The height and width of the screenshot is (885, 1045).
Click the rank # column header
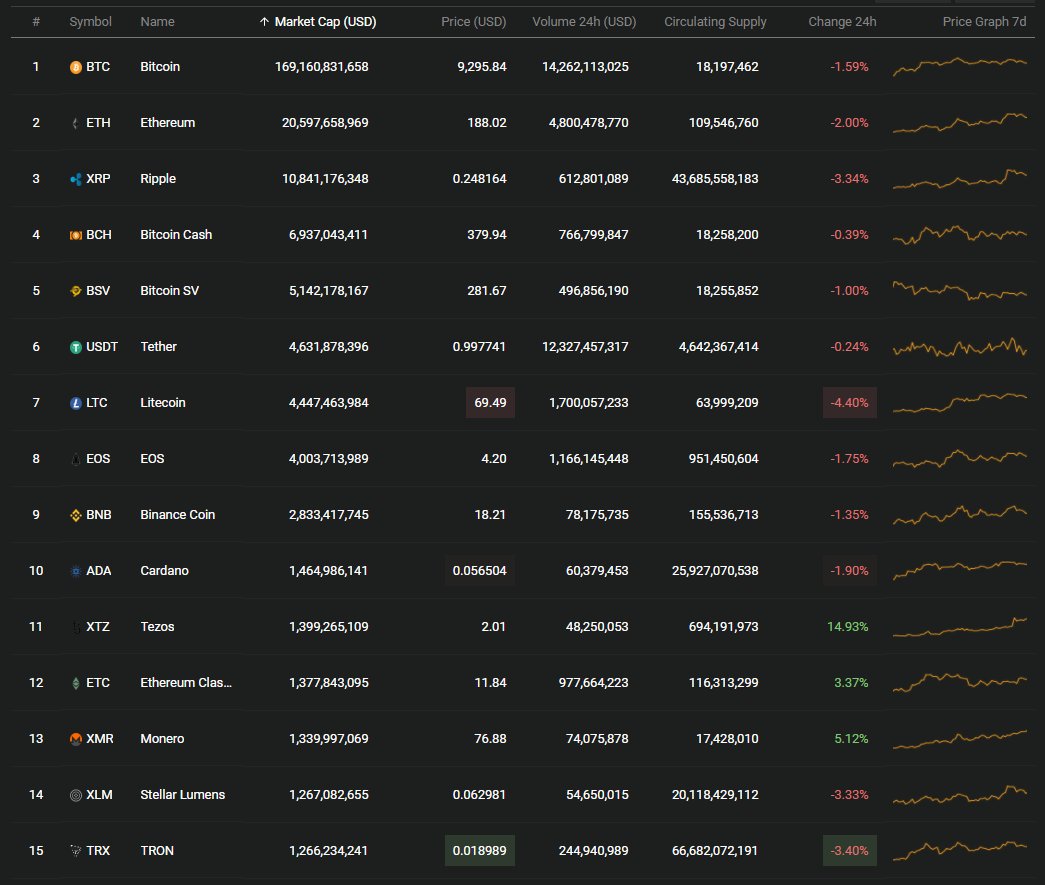click(36, 22)
